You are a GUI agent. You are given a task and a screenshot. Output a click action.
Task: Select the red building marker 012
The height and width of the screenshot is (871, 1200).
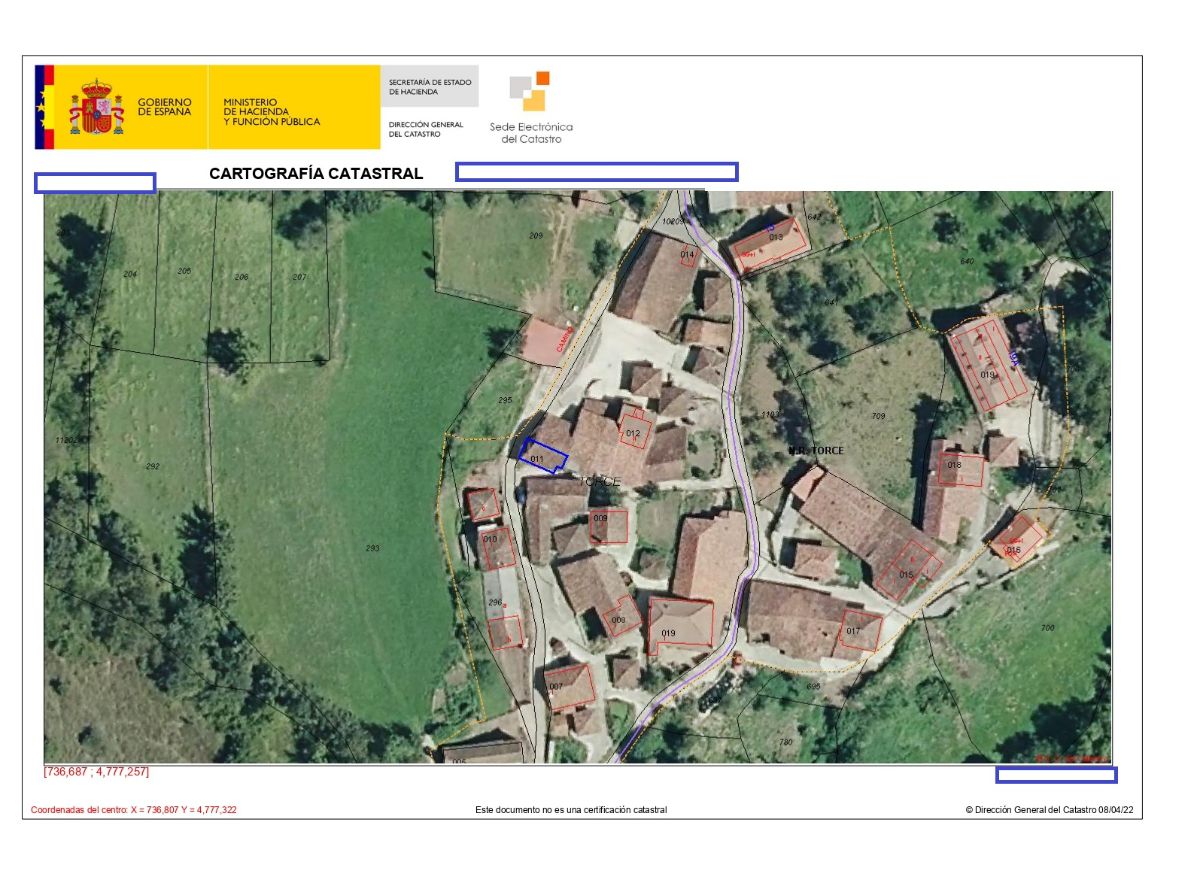[x=634, y=432]
